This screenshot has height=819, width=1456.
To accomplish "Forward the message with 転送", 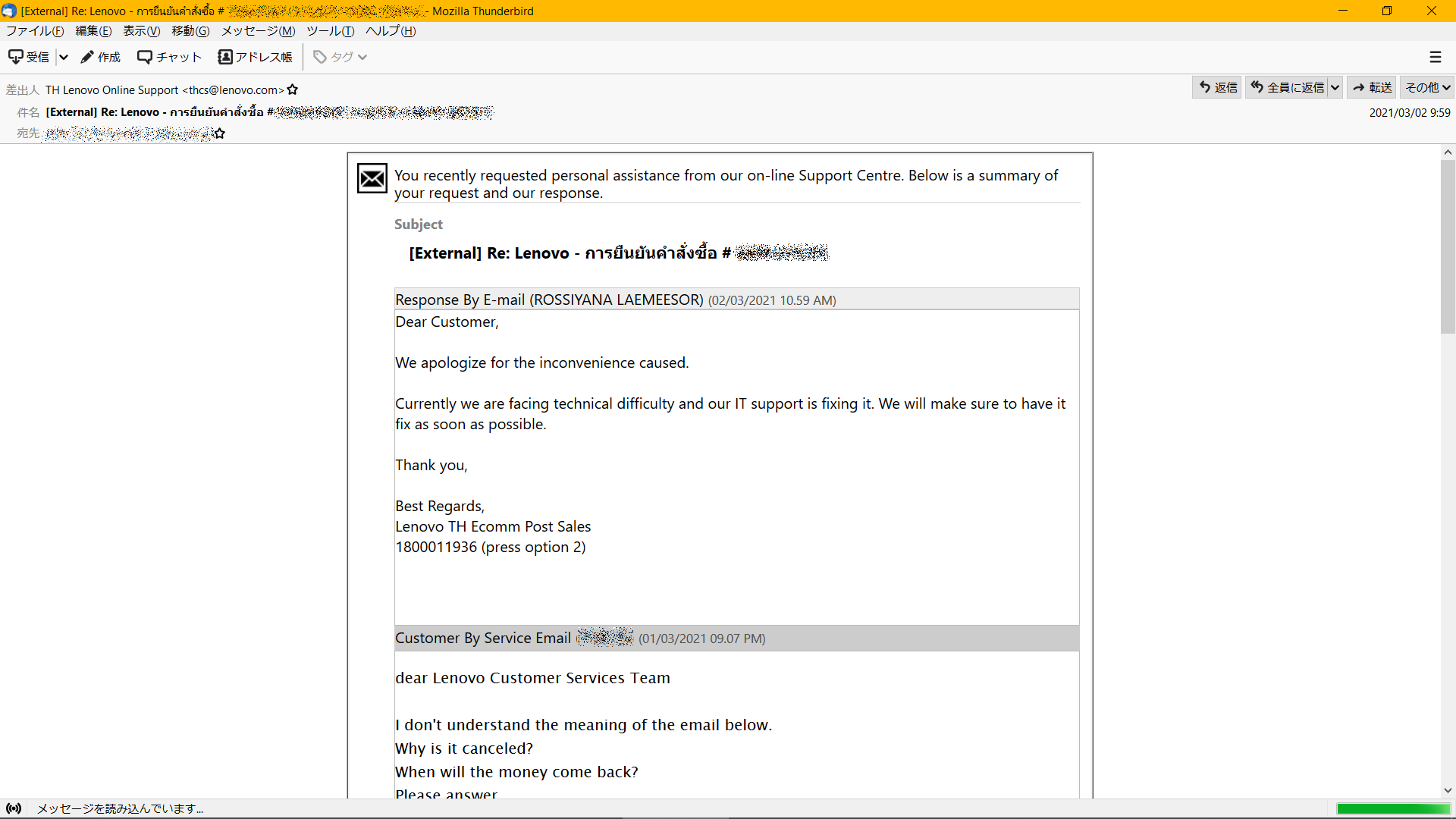I will click(1372, 88).
